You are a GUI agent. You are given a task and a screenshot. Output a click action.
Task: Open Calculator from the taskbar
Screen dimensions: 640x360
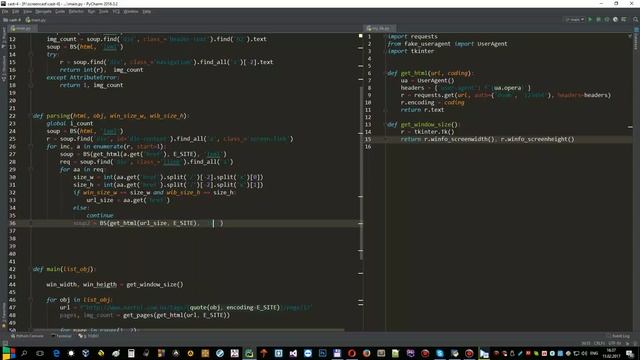(131, 353)
